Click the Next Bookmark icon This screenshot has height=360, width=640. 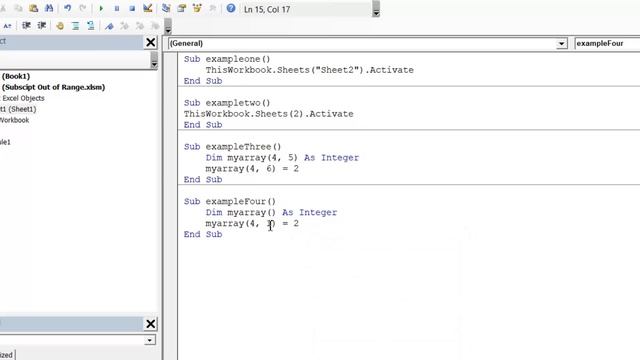click(x=124, y=26)
